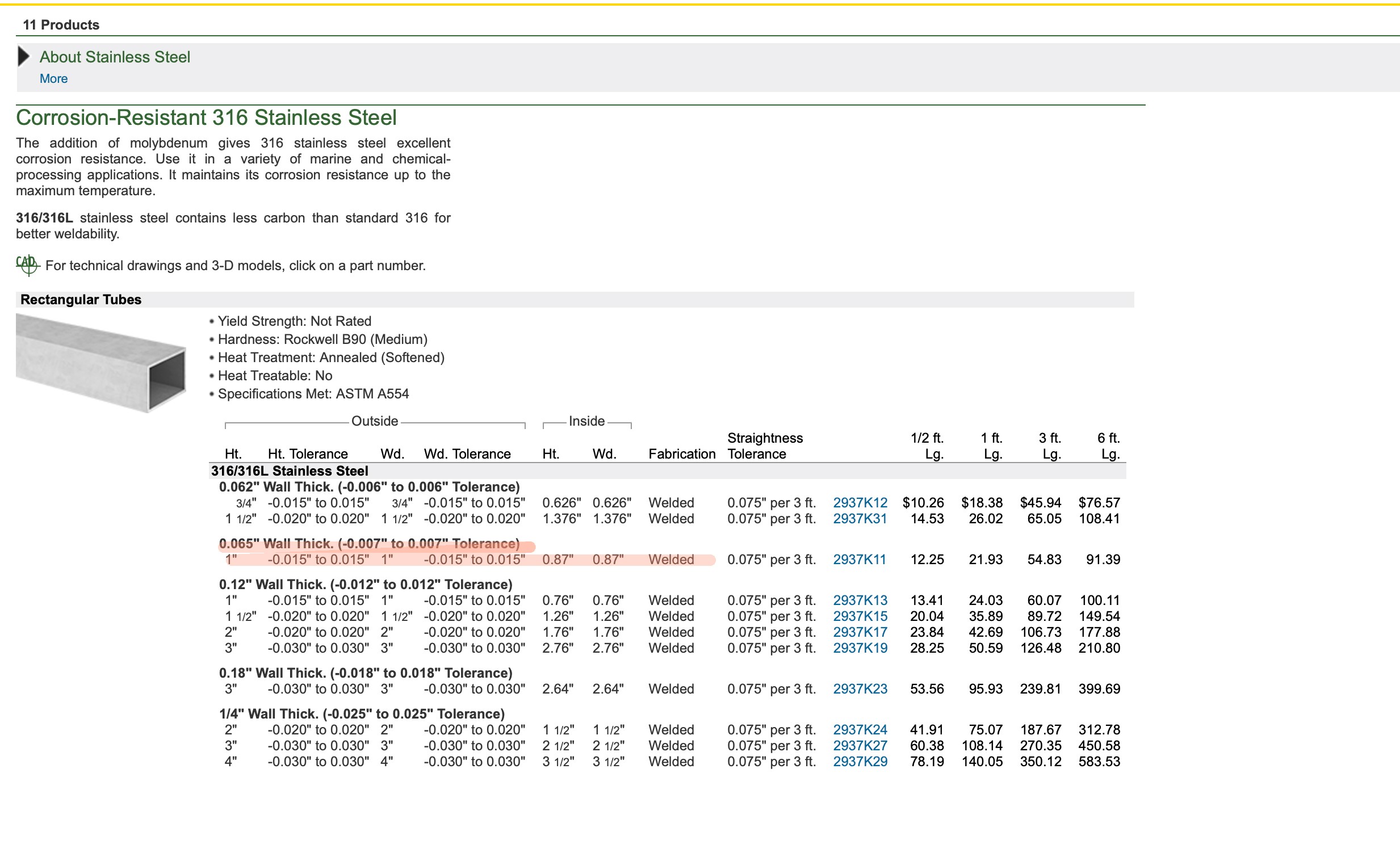Open part number 2937K29
The image size is (1400, 857).
tap(860, 762)
